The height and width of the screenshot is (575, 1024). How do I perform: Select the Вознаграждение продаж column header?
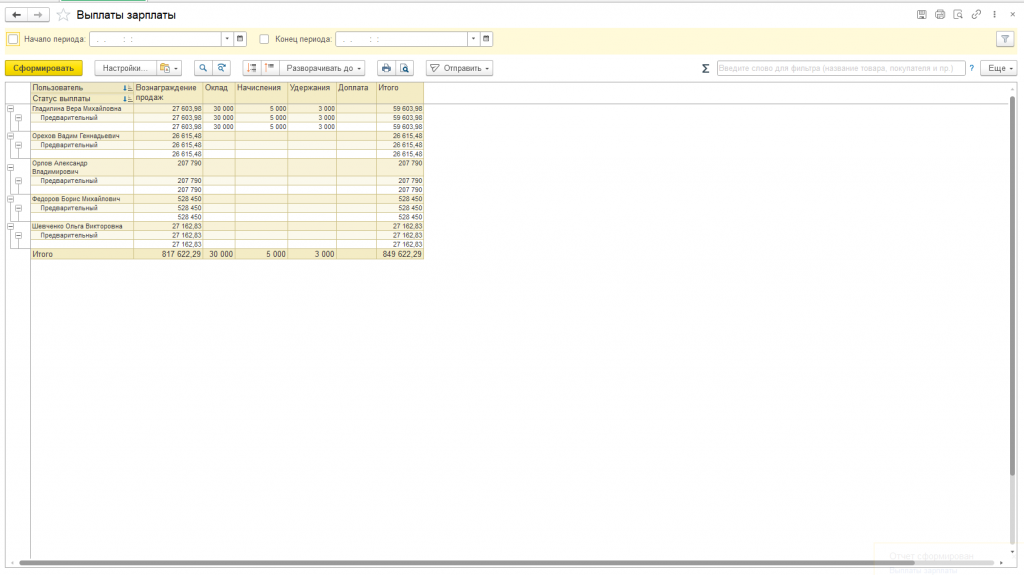(168, 93)
